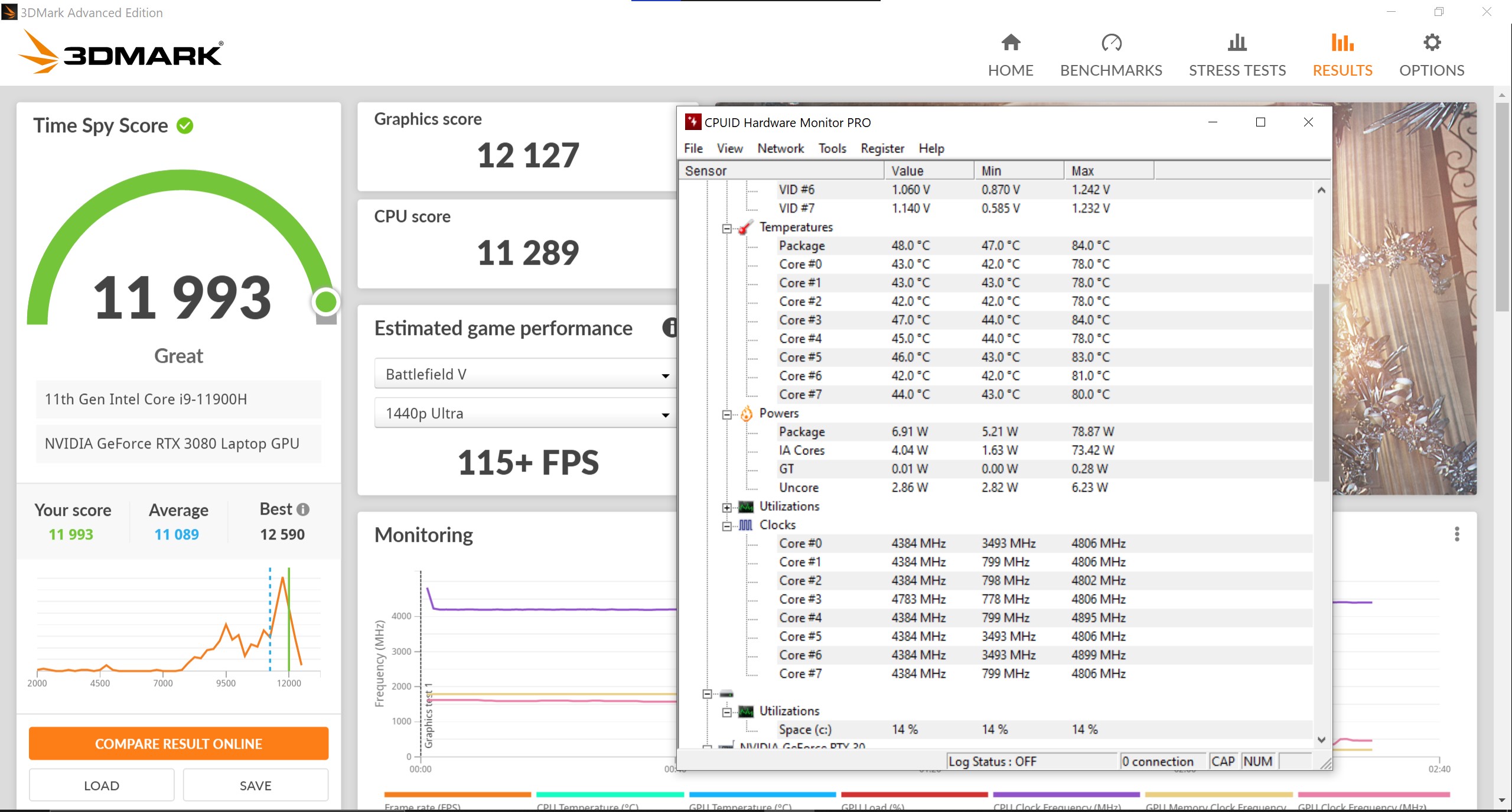Click the green validated checkmark by Time Spy Score
This screenshot has width=1512, height=812.
tap(185, 125)
